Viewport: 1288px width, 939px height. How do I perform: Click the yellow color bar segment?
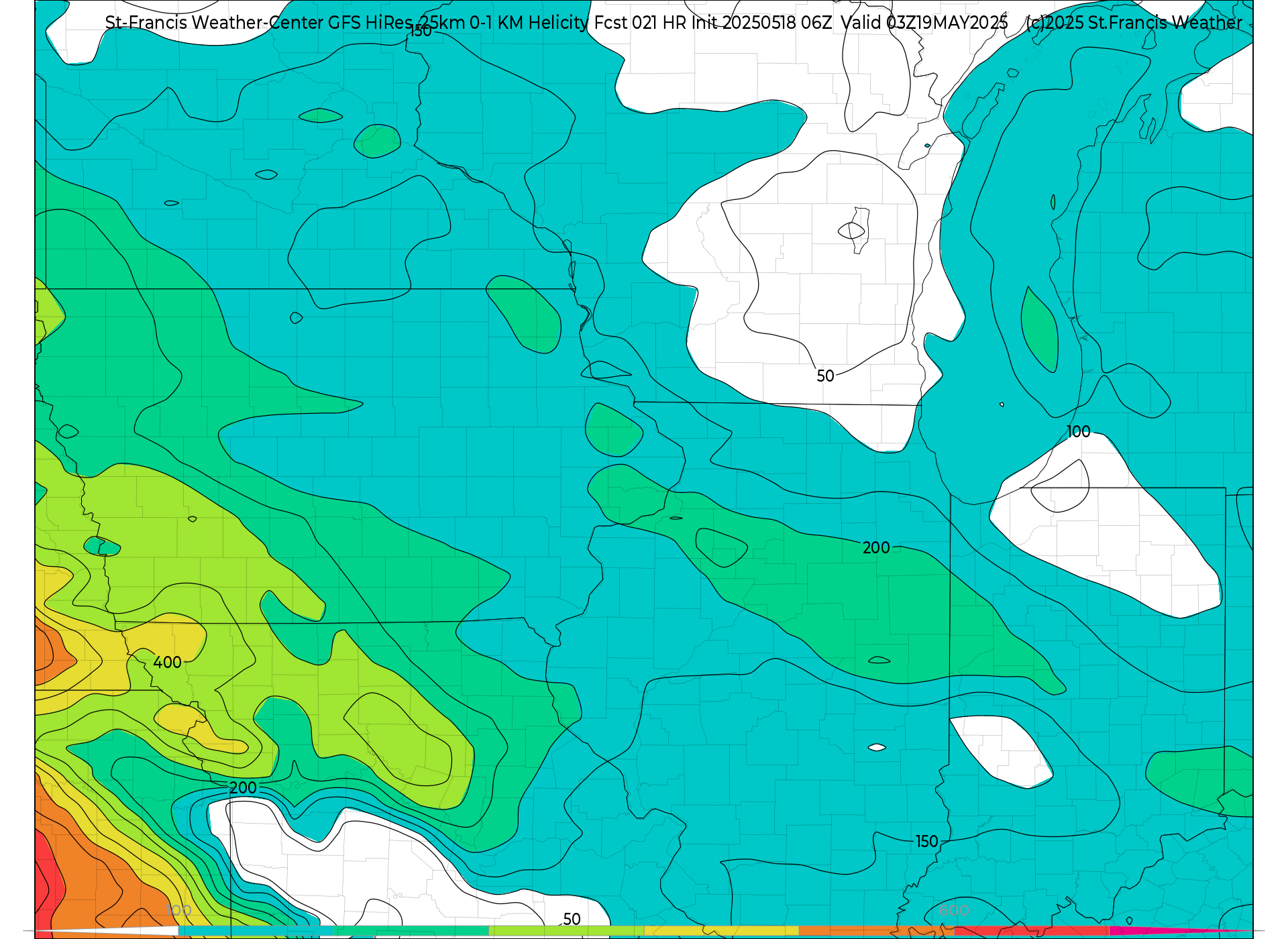[x=721, y=931]
